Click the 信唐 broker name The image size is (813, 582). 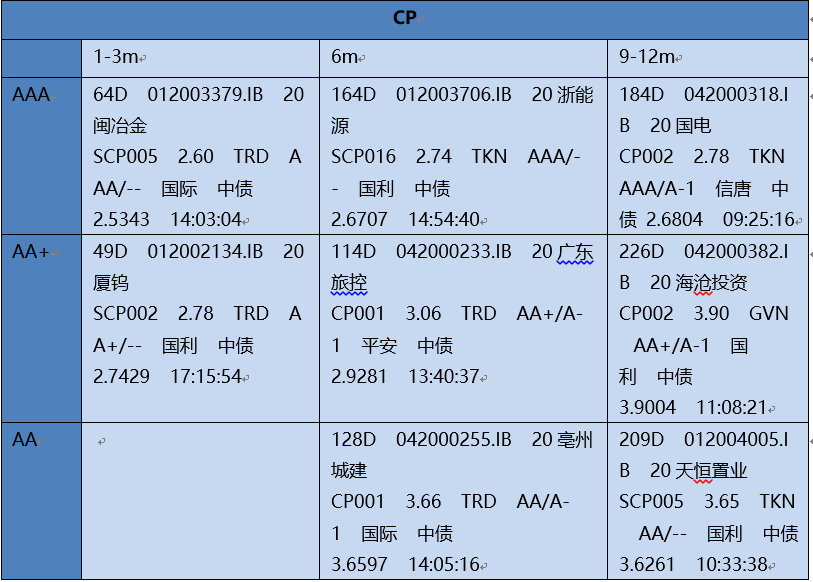(733, 188)
